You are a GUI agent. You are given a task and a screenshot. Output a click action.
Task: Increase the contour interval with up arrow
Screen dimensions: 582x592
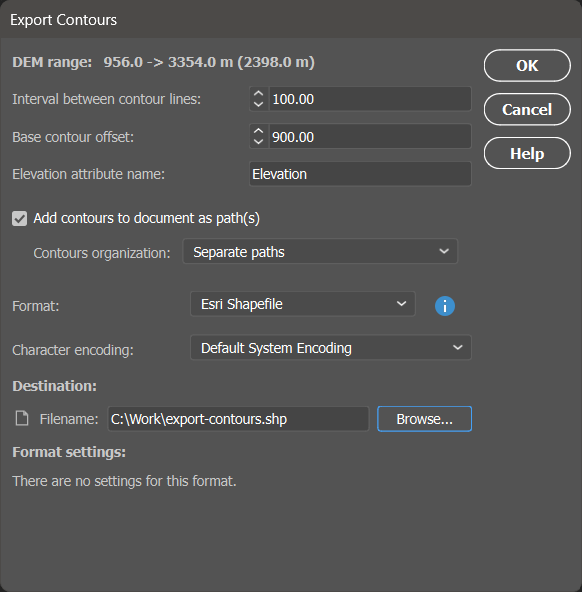click(x=259, y=93)
